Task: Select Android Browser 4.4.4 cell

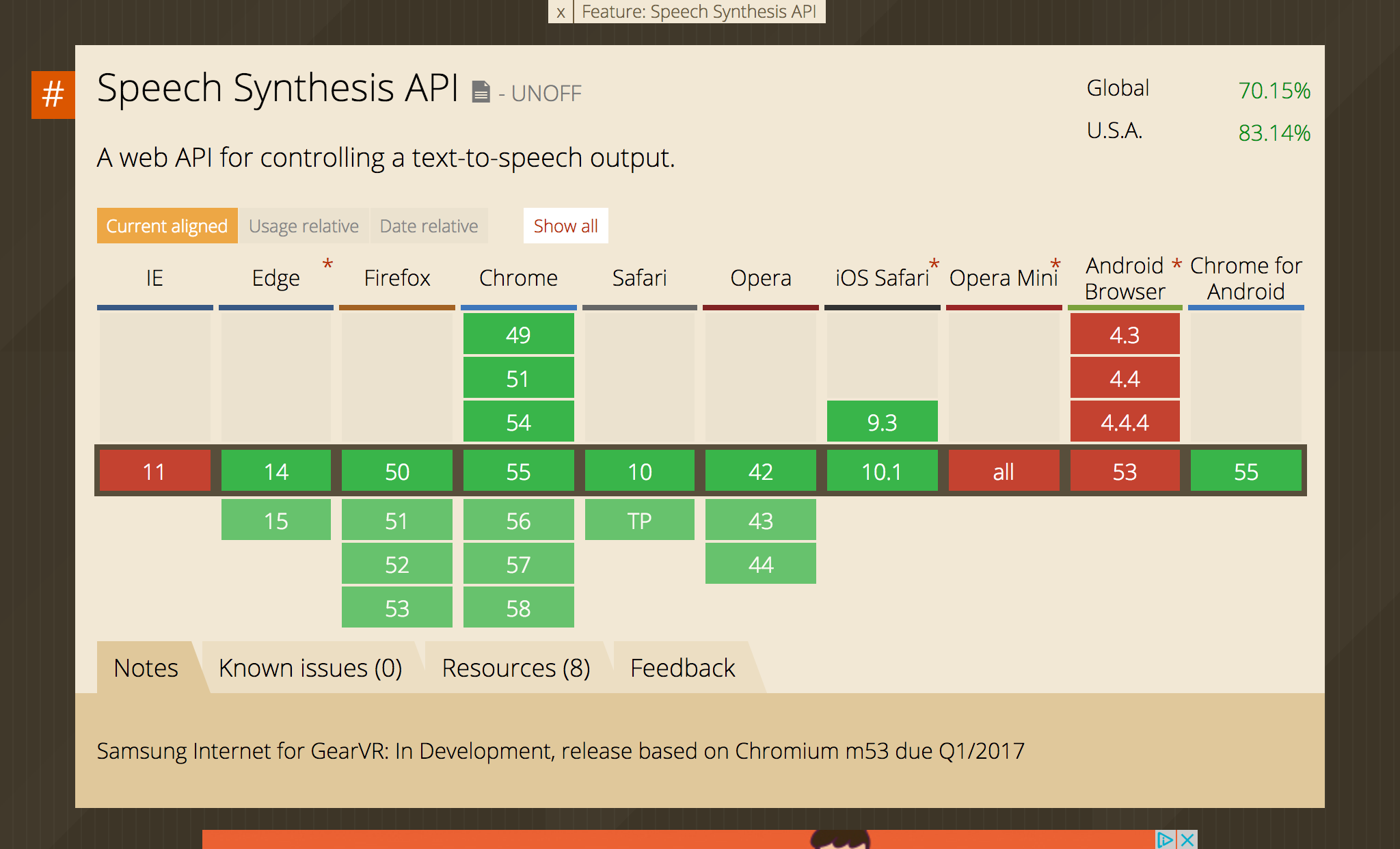Action: [x=1125, y=422]
